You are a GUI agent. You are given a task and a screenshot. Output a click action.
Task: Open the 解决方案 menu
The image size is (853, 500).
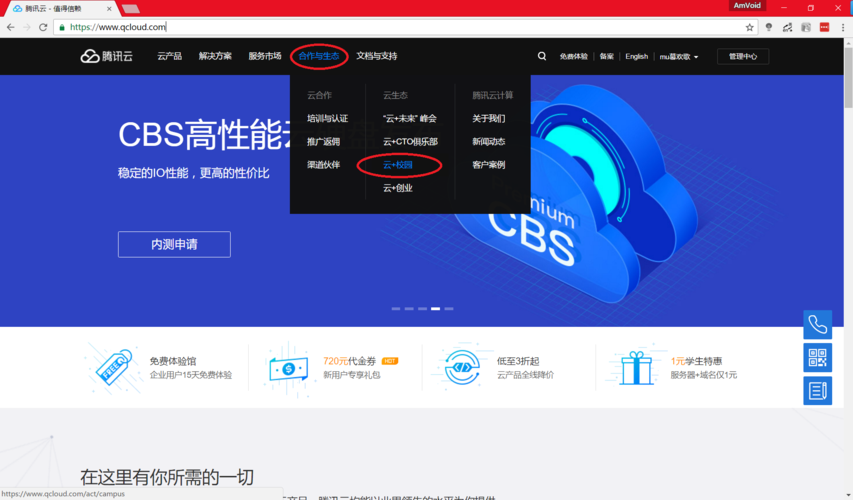[x=215, y=56]
